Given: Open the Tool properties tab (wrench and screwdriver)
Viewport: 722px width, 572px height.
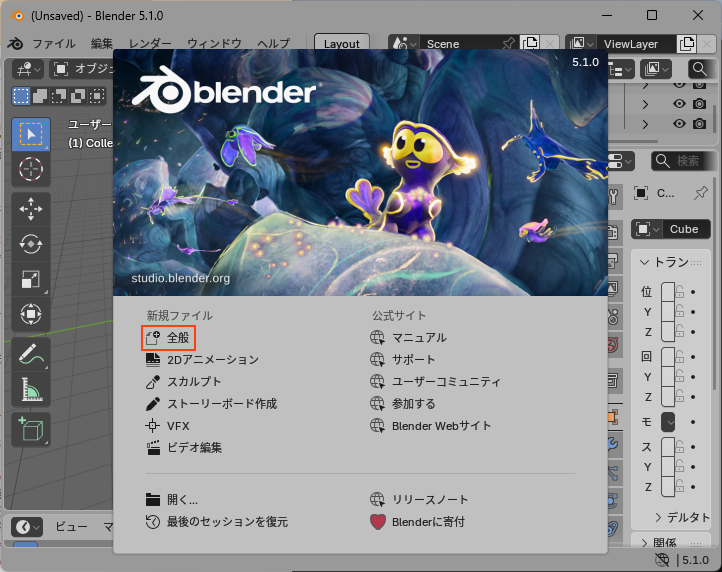Looking at the screenshot, I should pyautogui.click(x=613, y=196).
